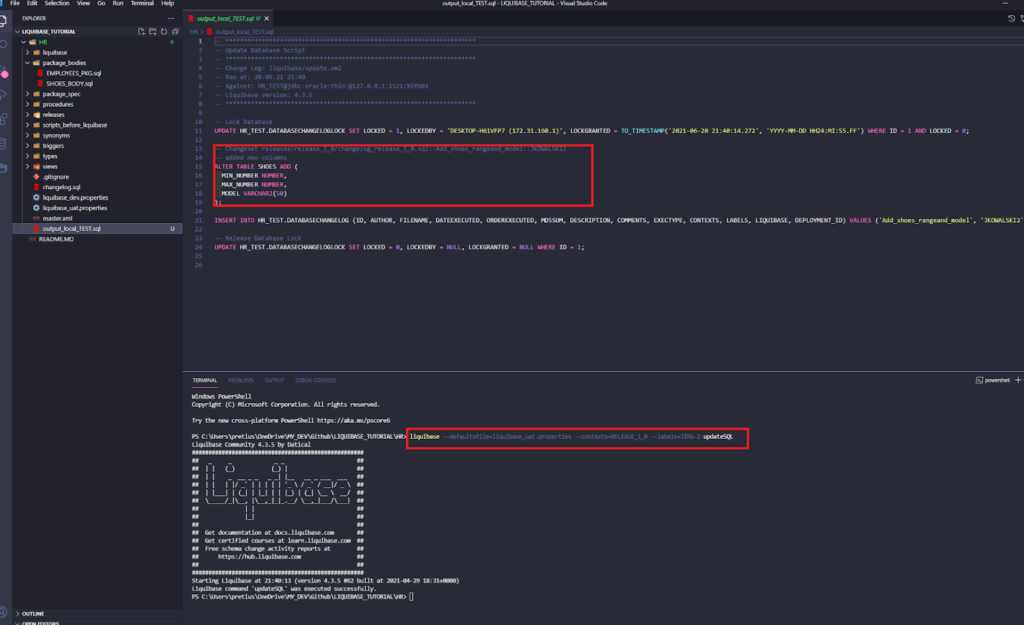
Task: Click line number 15 in editor gutter
Action: [199, 167]
